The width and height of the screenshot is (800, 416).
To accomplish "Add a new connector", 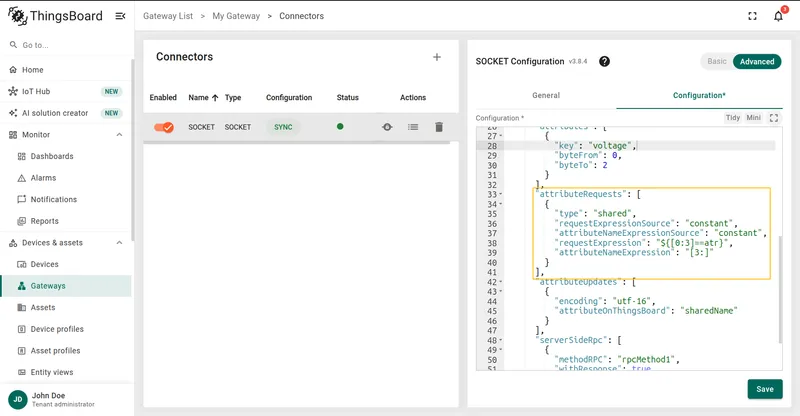I will coord(437,57).
